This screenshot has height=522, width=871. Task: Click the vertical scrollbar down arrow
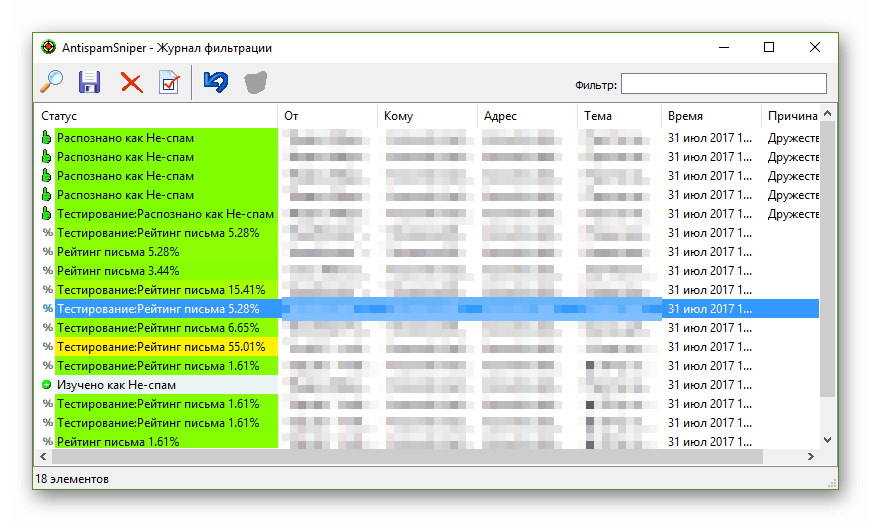828,440
